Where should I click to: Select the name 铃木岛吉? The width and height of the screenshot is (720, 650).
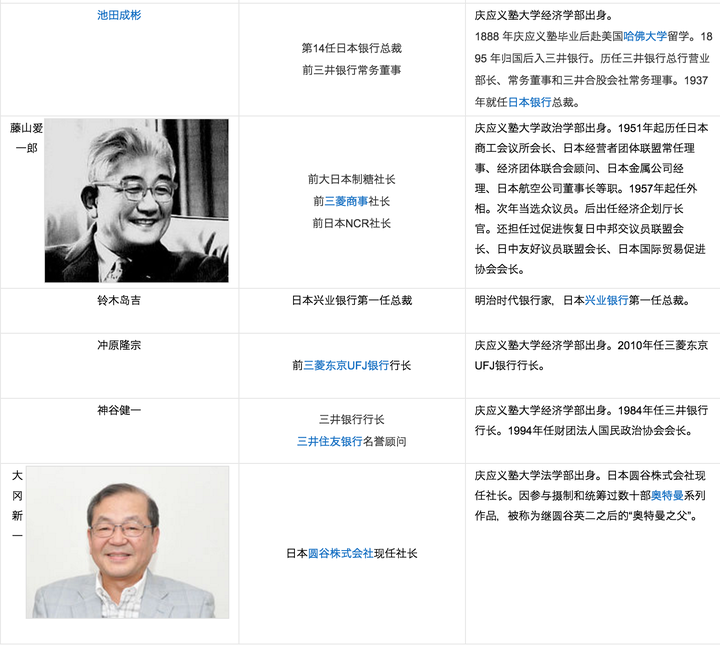pyautogui.click(x=119, y=300)
